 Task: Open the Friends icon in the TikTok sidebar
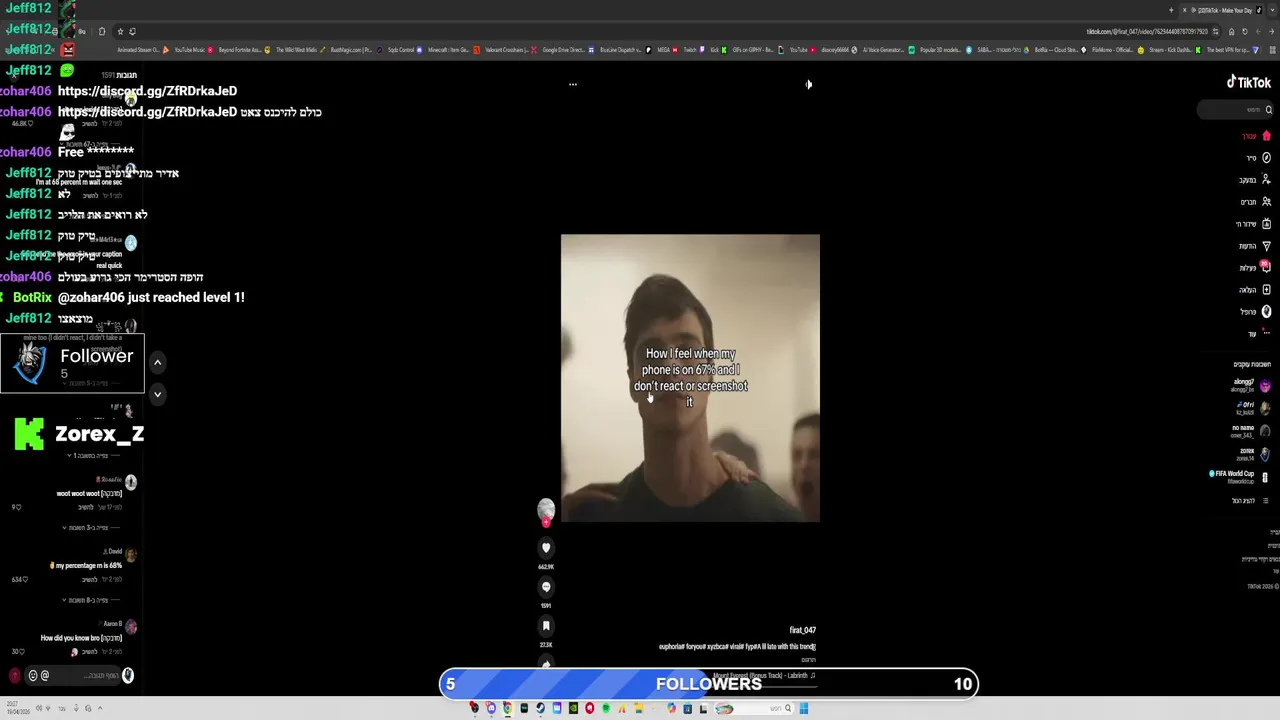[1266, 202]
